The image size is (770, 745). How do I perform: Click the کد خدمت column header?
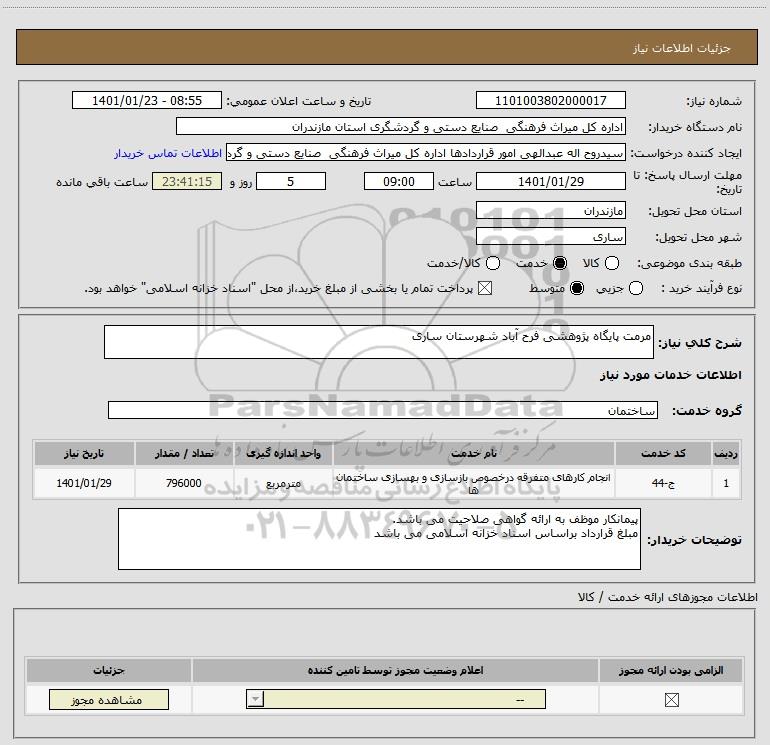(x=663, y=453)
